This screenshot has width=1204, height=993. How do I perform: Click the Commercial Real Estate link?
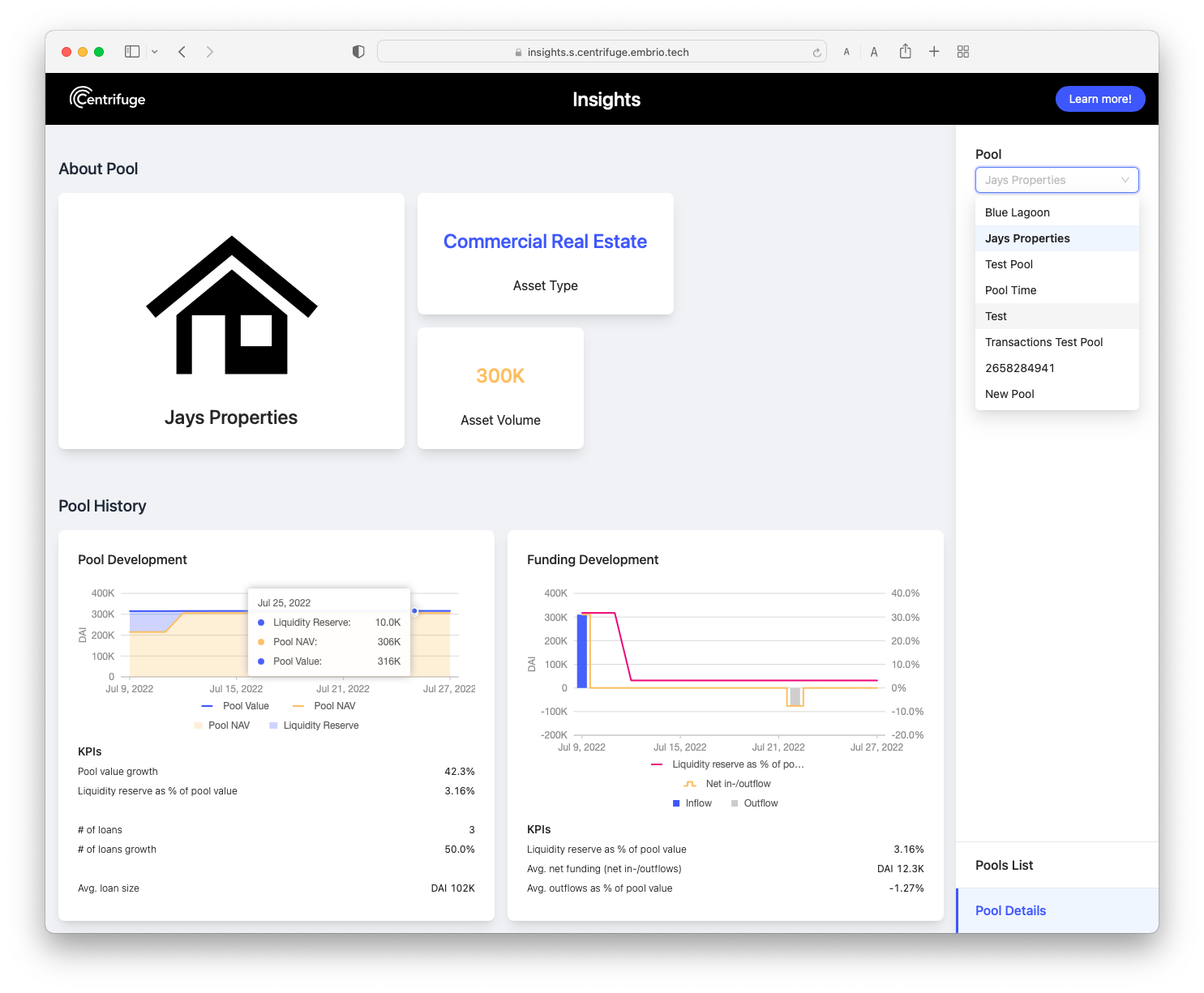pyautogui.click(x=545, y=241)
